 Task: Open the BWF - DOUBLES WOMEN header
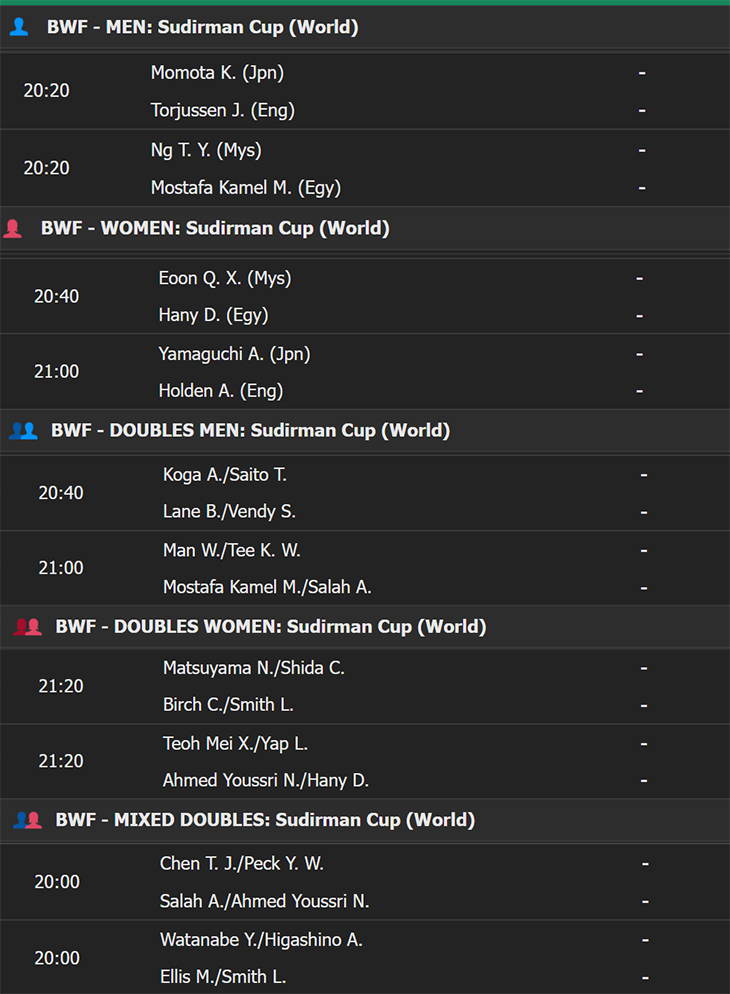[x=365, y=627]
